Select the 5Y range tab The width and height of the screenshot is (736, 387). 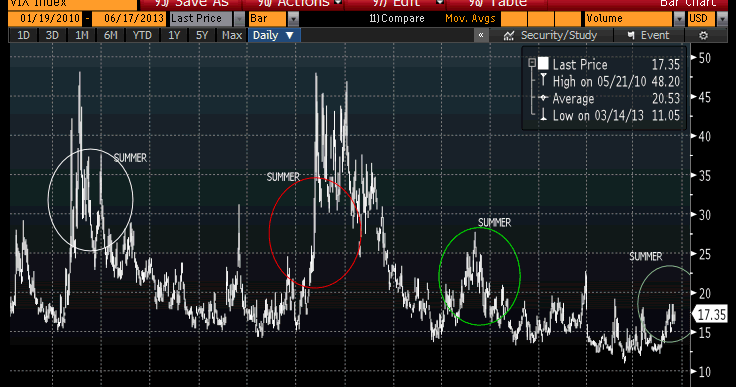coord(202,35)
